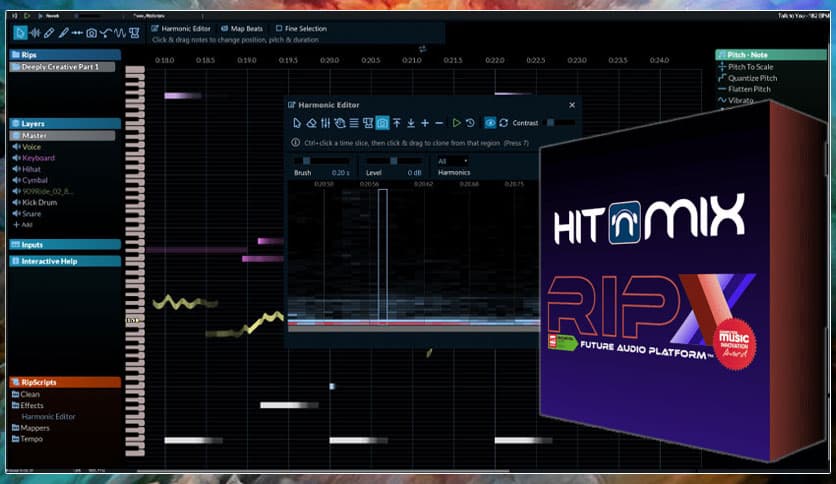Select the Master layer
Image resolution: width=836 pixels, height=484 pixels.
[62, 135]
